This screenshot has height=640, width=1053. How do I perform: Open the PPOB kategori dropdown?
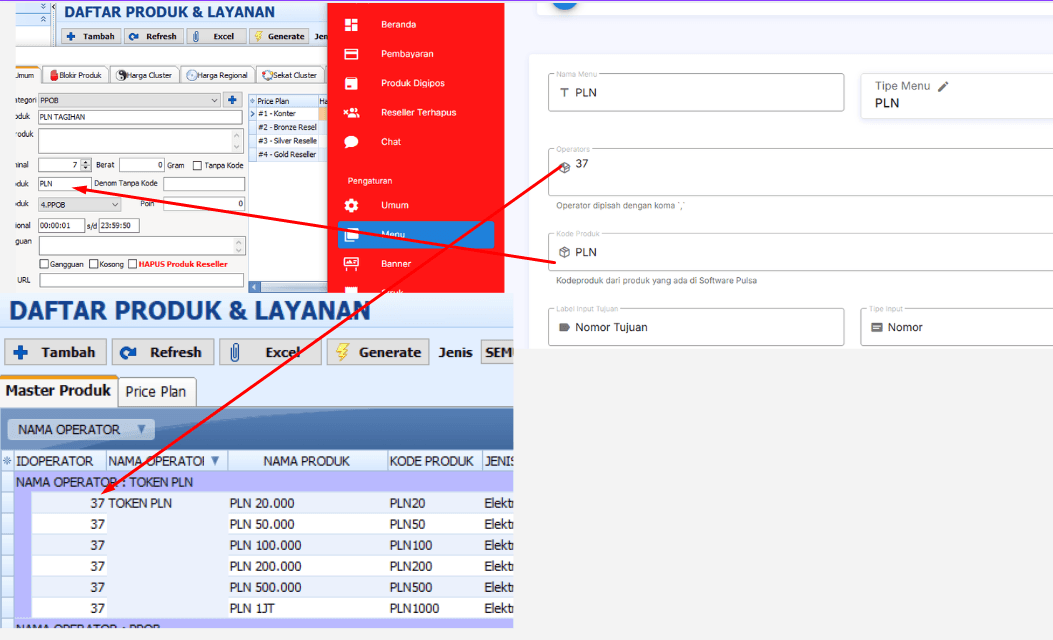213,101
